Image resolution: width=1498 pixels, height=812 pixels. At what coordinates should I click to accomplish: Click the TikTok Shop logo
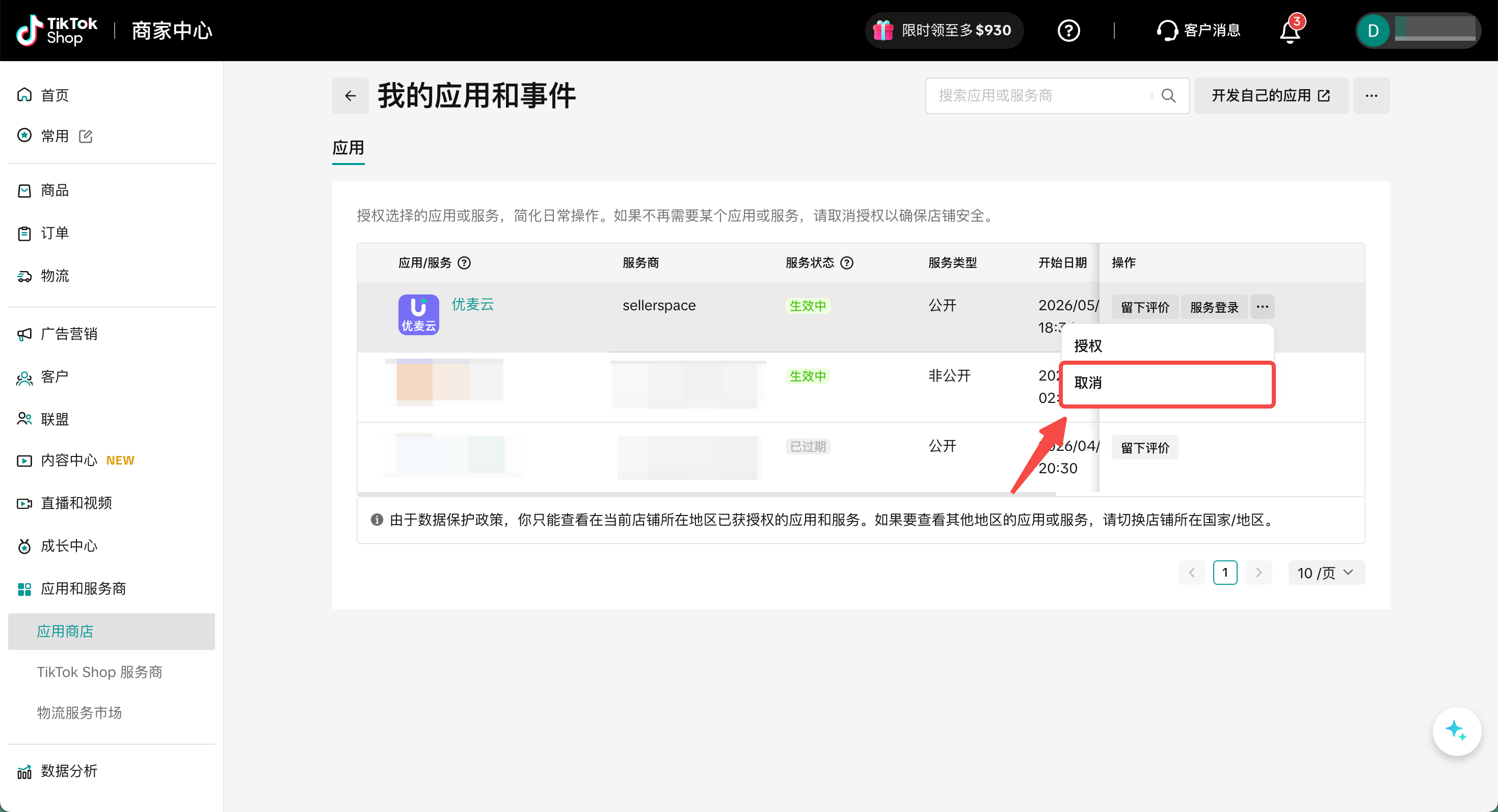57,30
